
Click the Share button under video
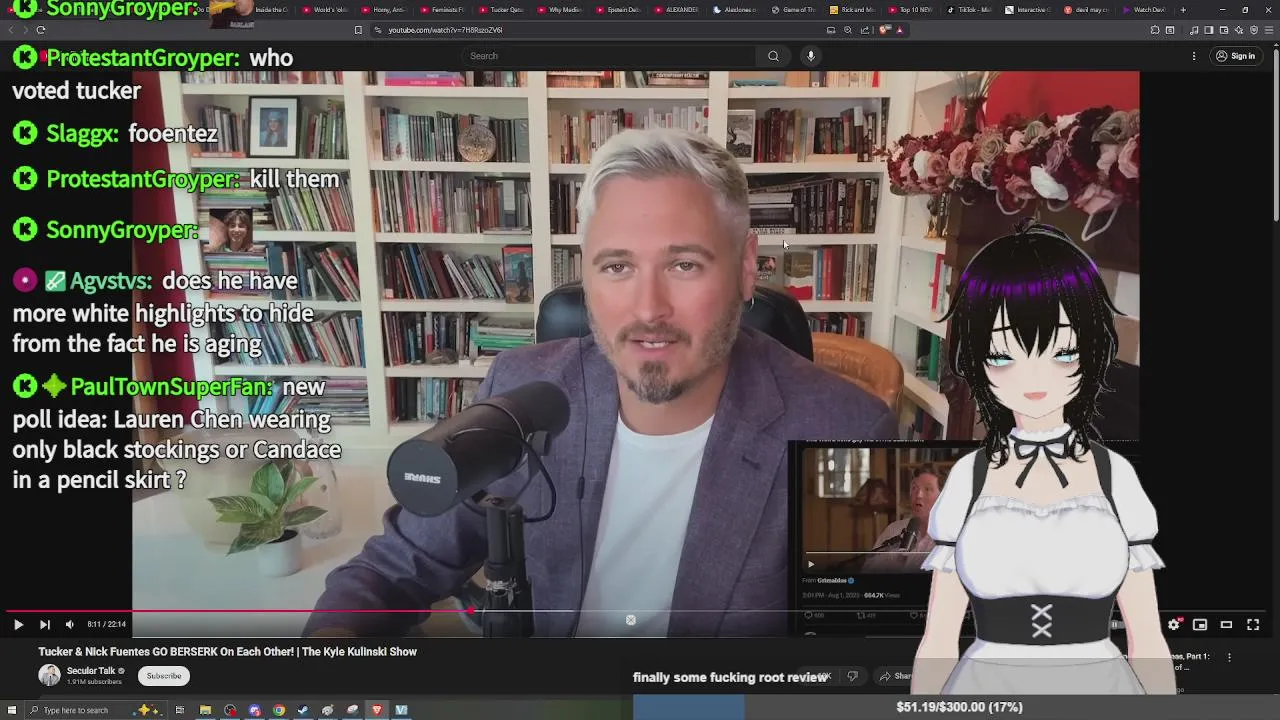click(x=895, y=676)
